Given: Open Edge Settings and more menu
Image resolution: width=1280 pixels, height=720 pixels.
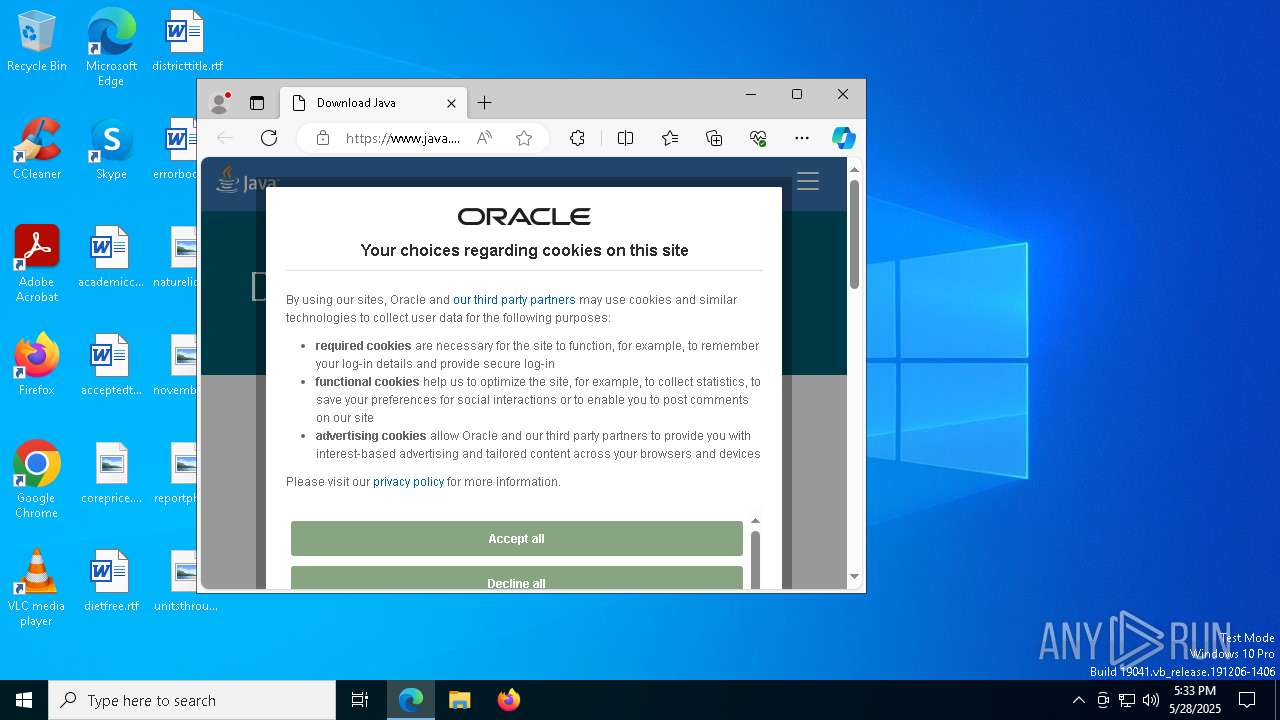Looking at the screenshot, I should (802, 138).
